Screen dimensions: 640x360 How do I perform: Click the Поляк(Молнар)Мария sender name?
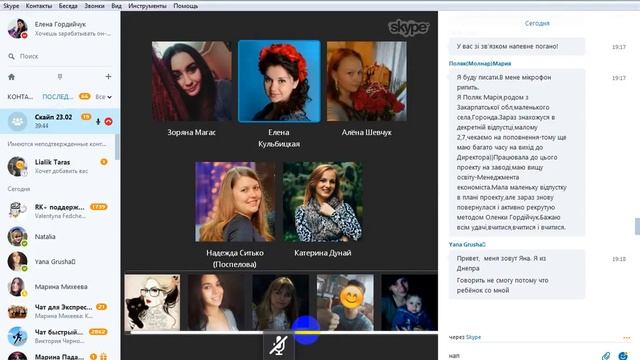[x=480, y=64]
